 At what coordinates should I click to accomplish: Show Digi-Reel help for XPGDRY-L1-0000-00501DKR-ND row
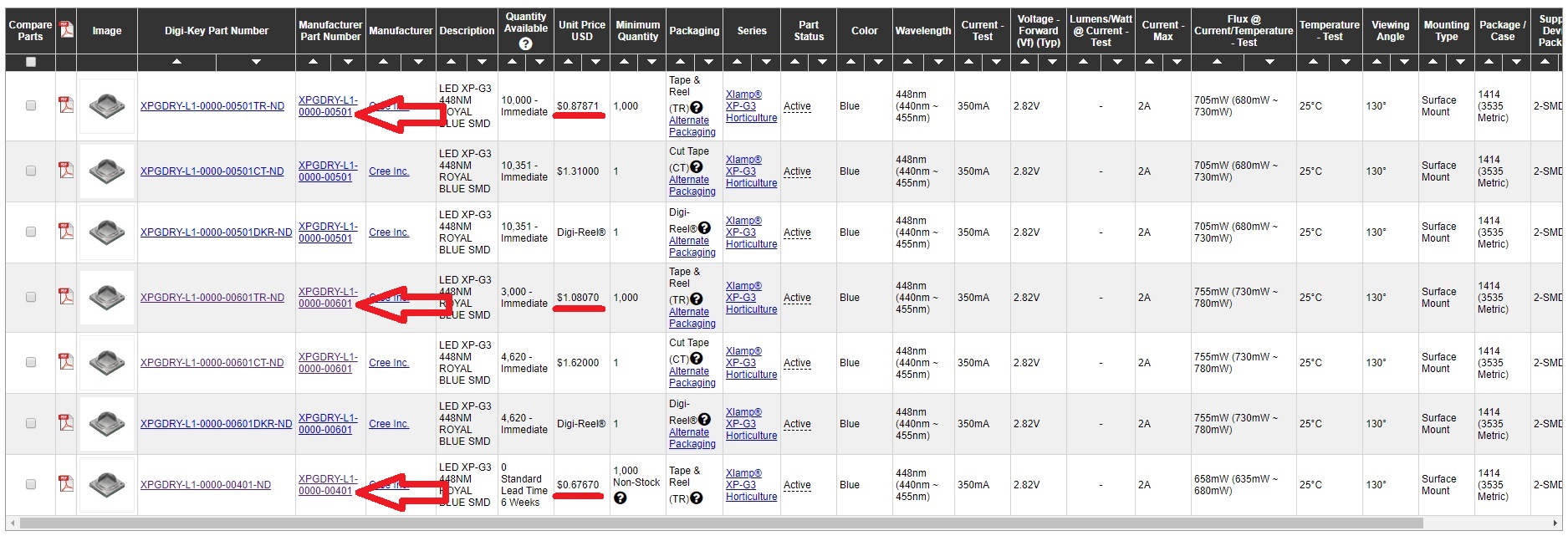click(704, 227)
